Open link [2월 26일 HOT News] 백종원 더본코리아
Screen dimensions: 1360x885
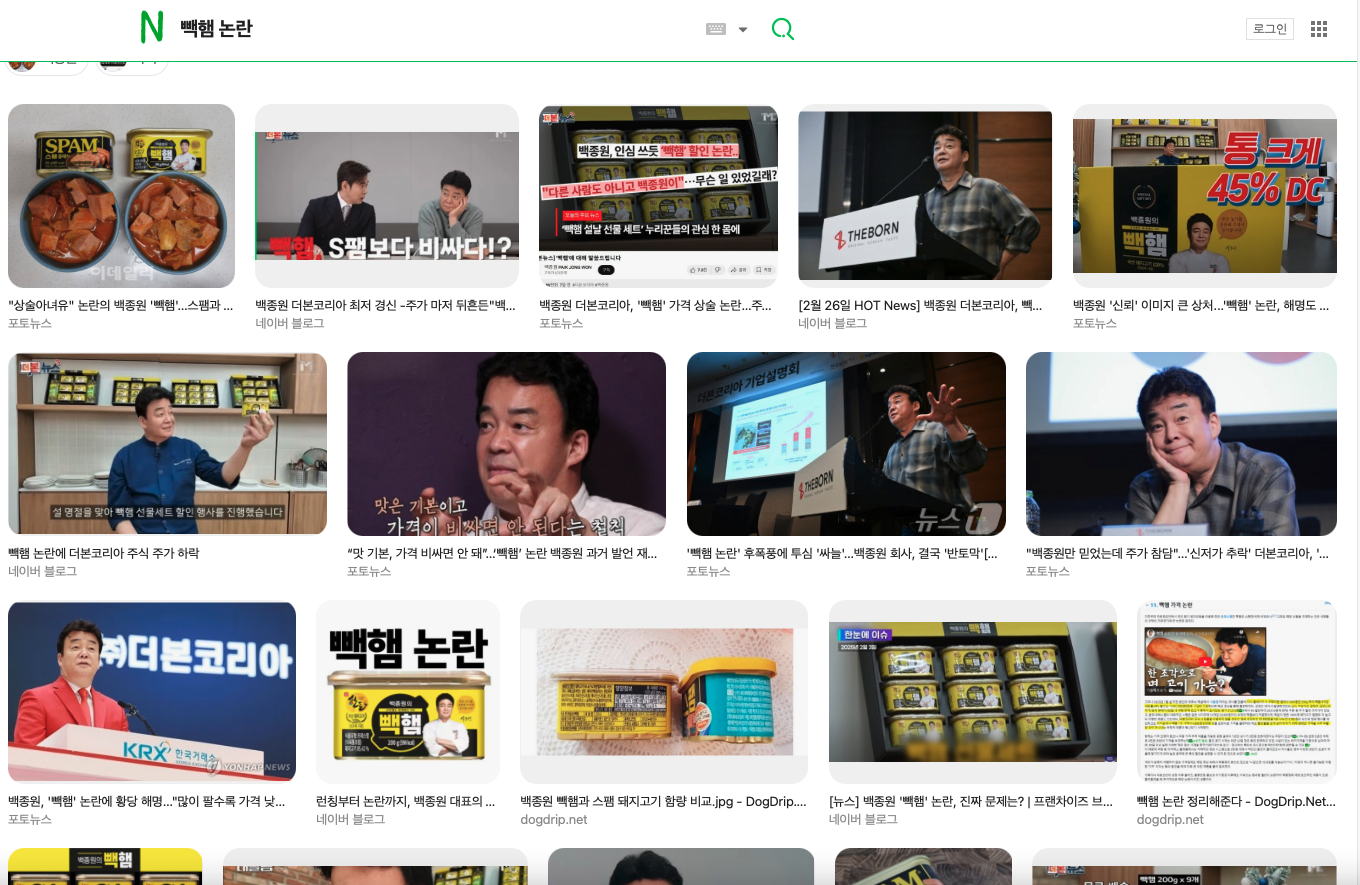[x=921, y=305]
